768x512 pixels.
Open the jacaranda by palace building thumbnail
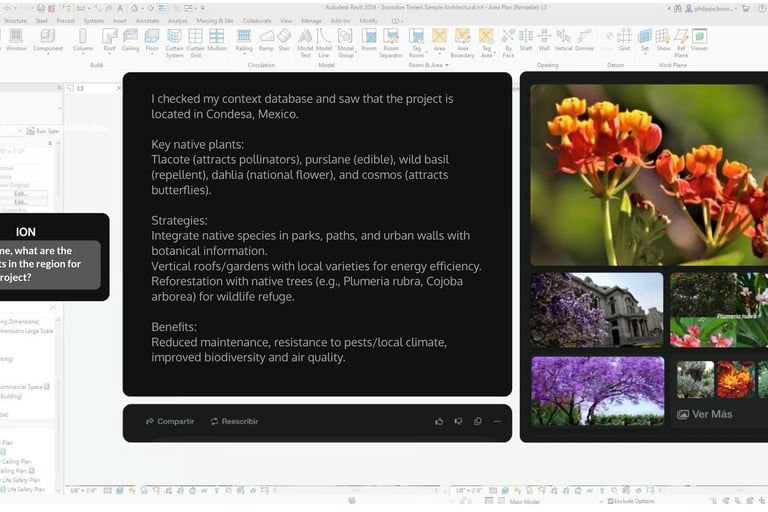click(597, 310)
